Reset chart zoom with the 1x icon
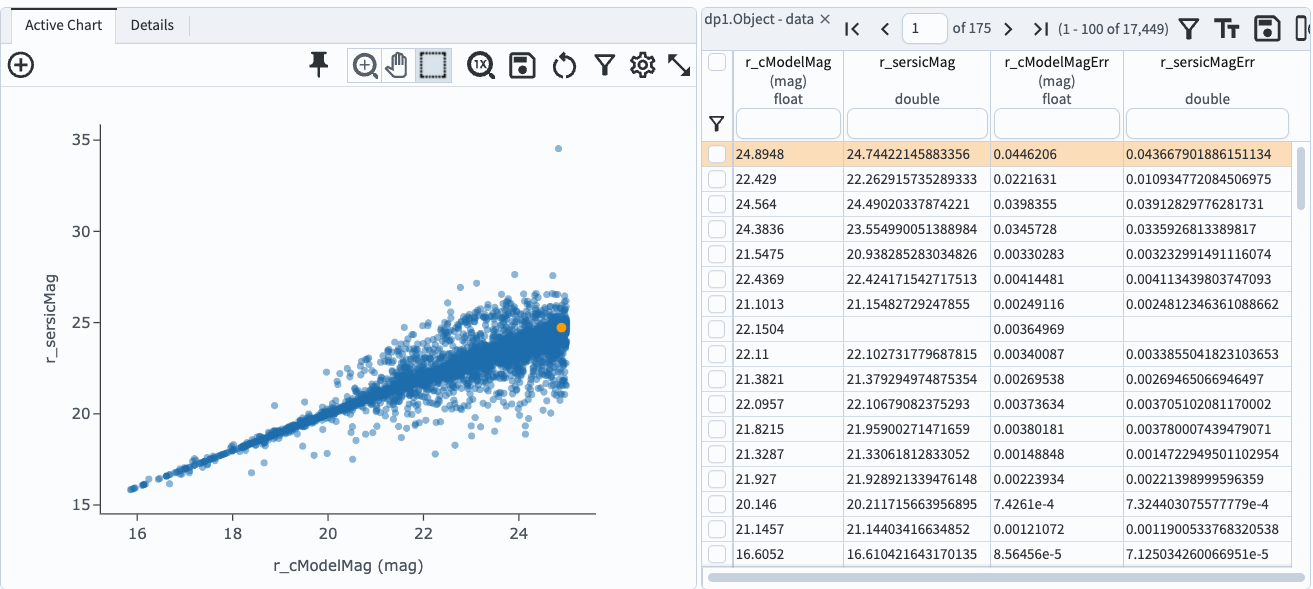The image size is (1313, 589). (x=480, y=66)
